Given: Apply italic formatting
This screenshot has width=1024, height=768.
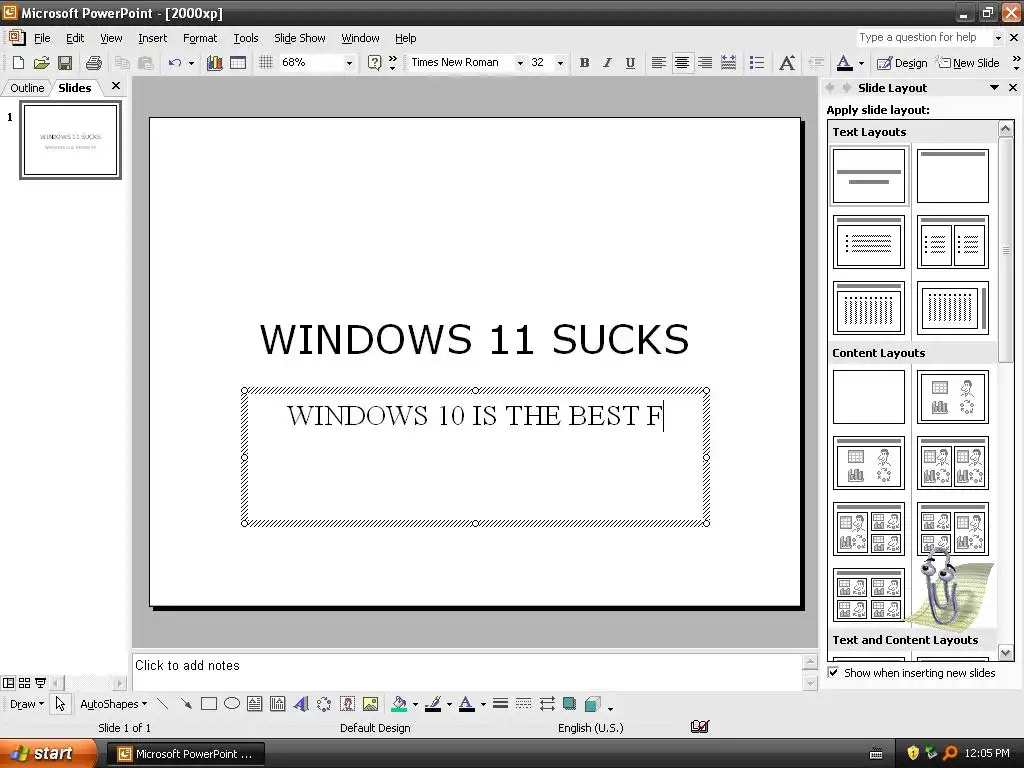Looking at the screenshot, I should (607, 63).
